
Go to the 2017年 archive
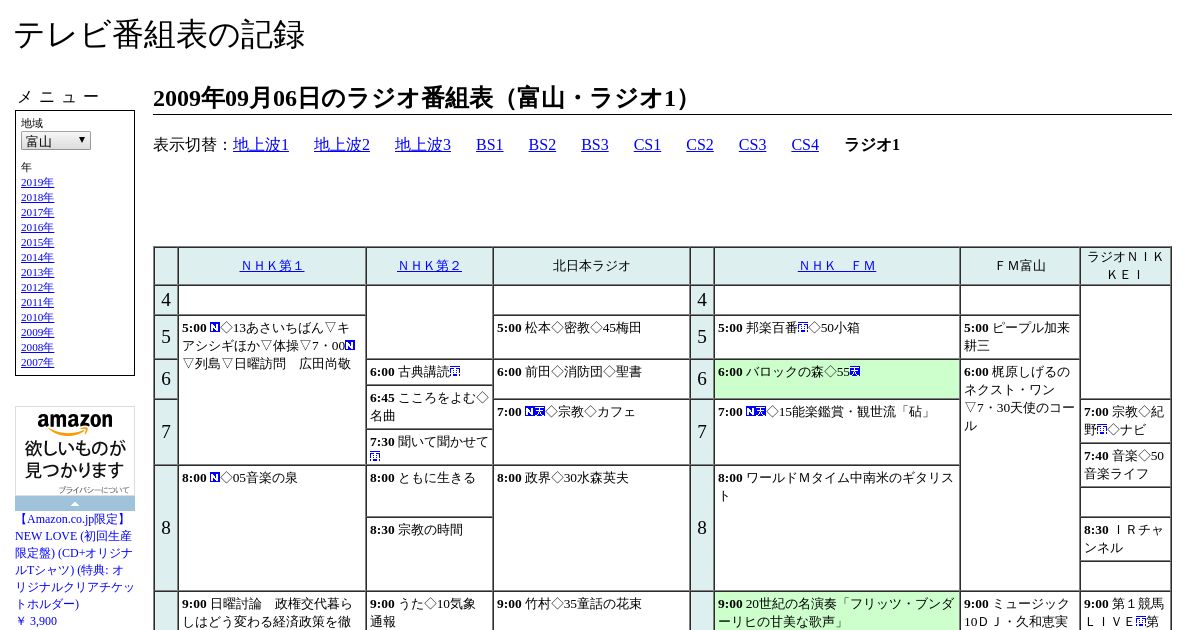[x=37, y=212]
